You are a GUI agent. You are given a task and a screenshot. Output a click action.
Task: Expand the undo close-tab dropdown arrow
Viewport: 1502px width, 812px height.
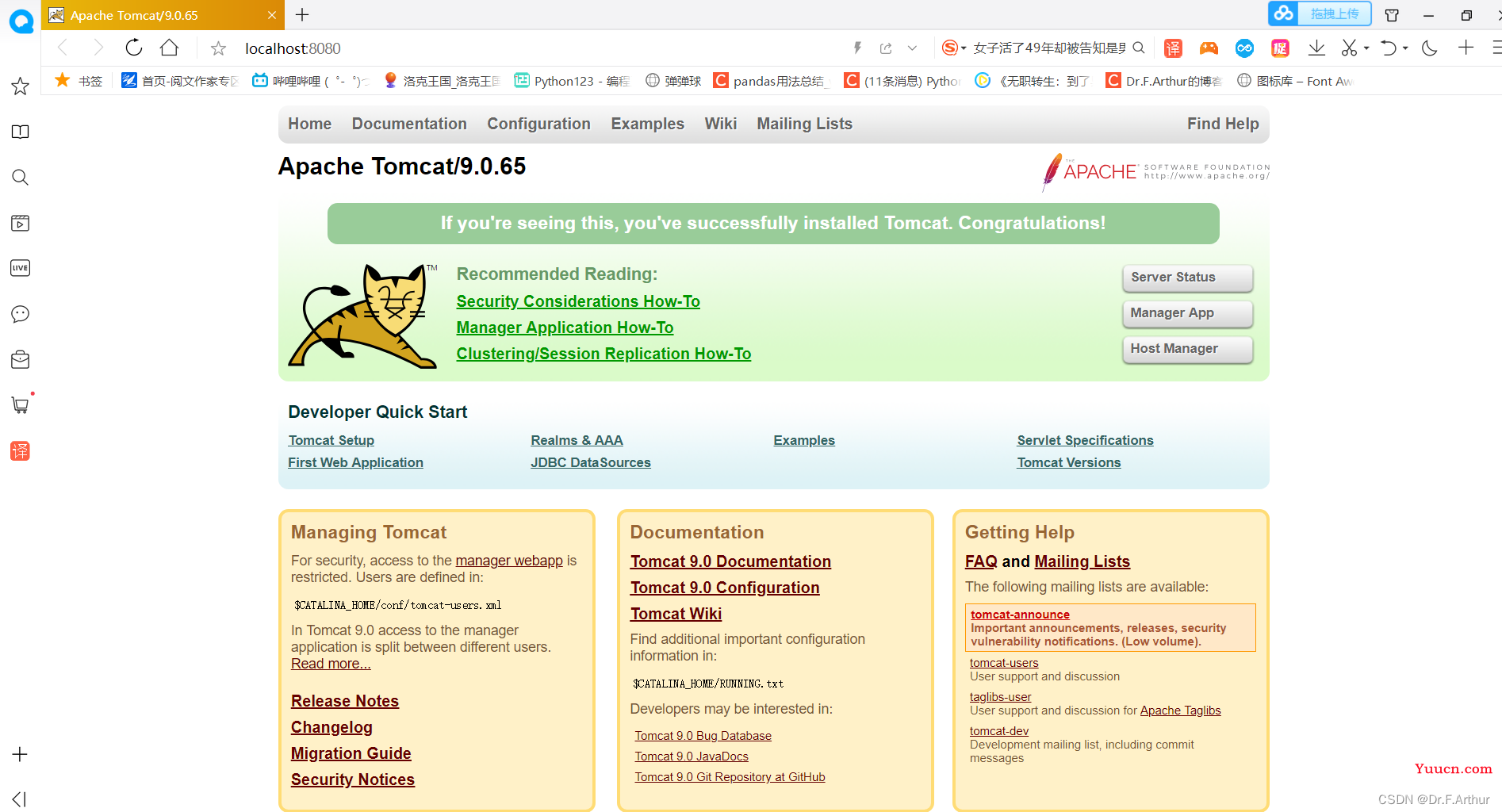1405,48
